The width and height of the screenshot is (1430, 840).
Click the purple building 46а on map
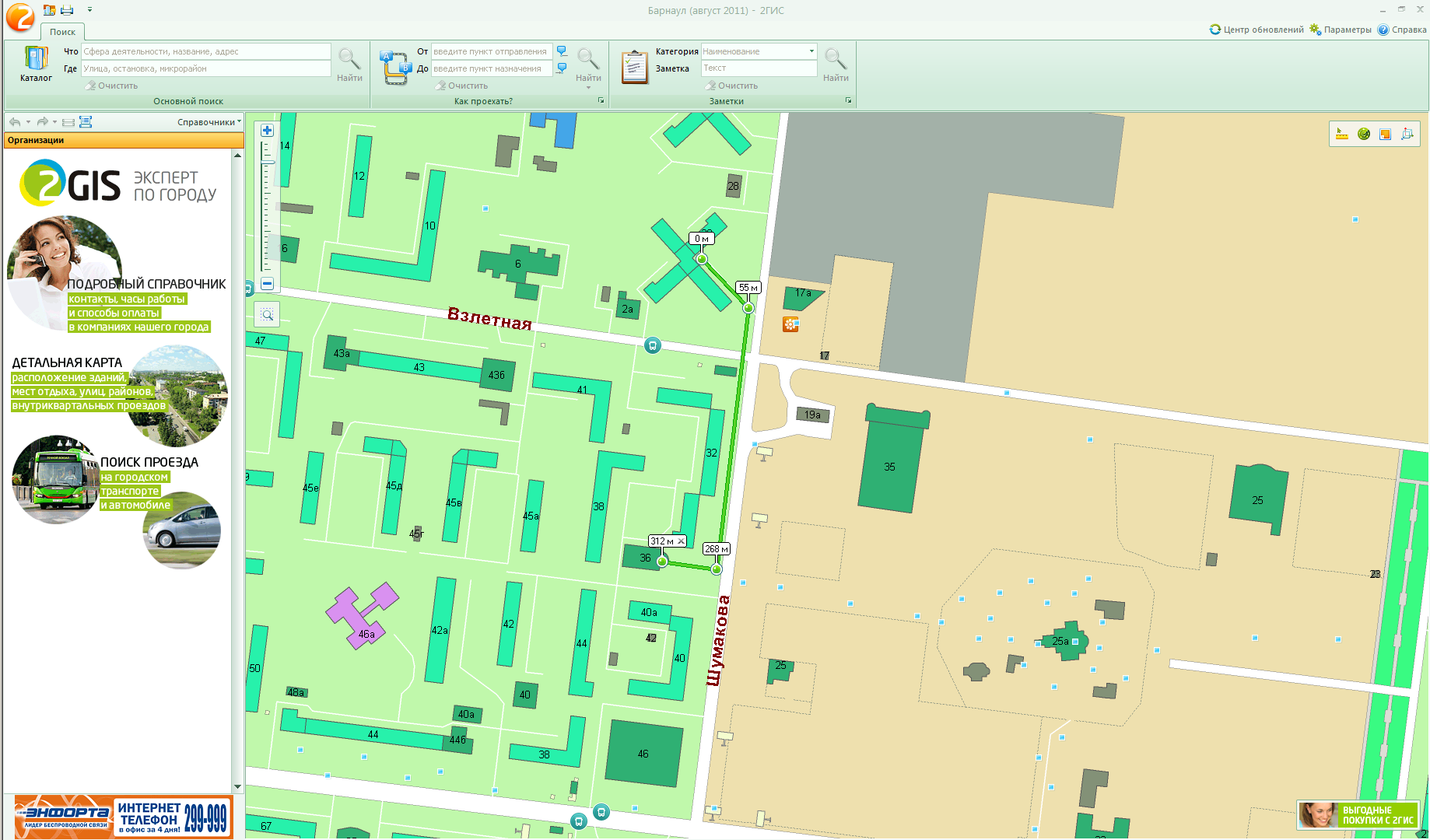pos(363,614)
